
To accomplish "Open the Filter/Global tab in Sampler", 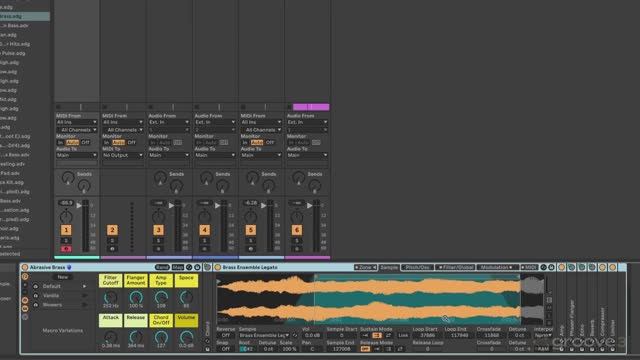I will coord(455,267).
